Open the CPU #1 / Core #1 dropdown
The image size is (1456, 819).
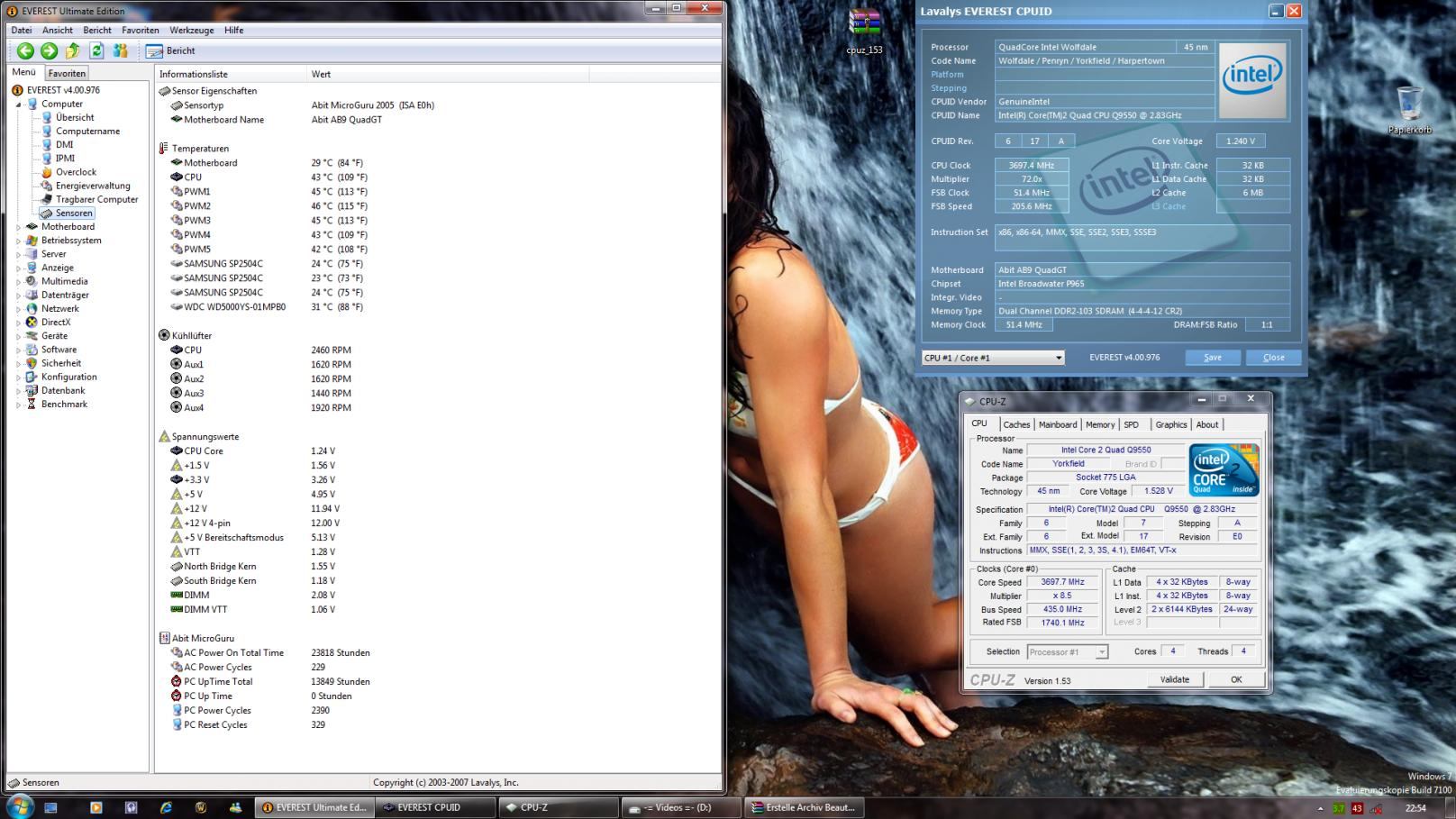(992, 358)
